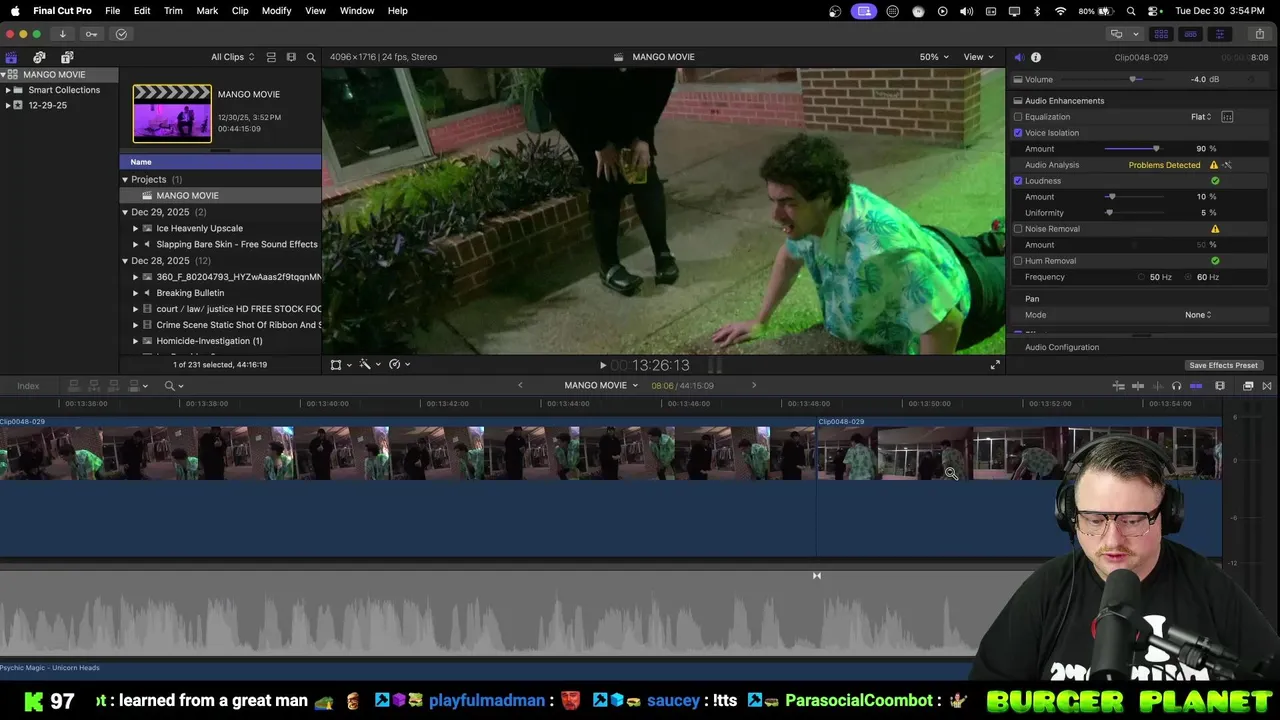Enter fullscreen viewer with the expand arrows
Viewport: 1280px width, 720px height.
995,365
